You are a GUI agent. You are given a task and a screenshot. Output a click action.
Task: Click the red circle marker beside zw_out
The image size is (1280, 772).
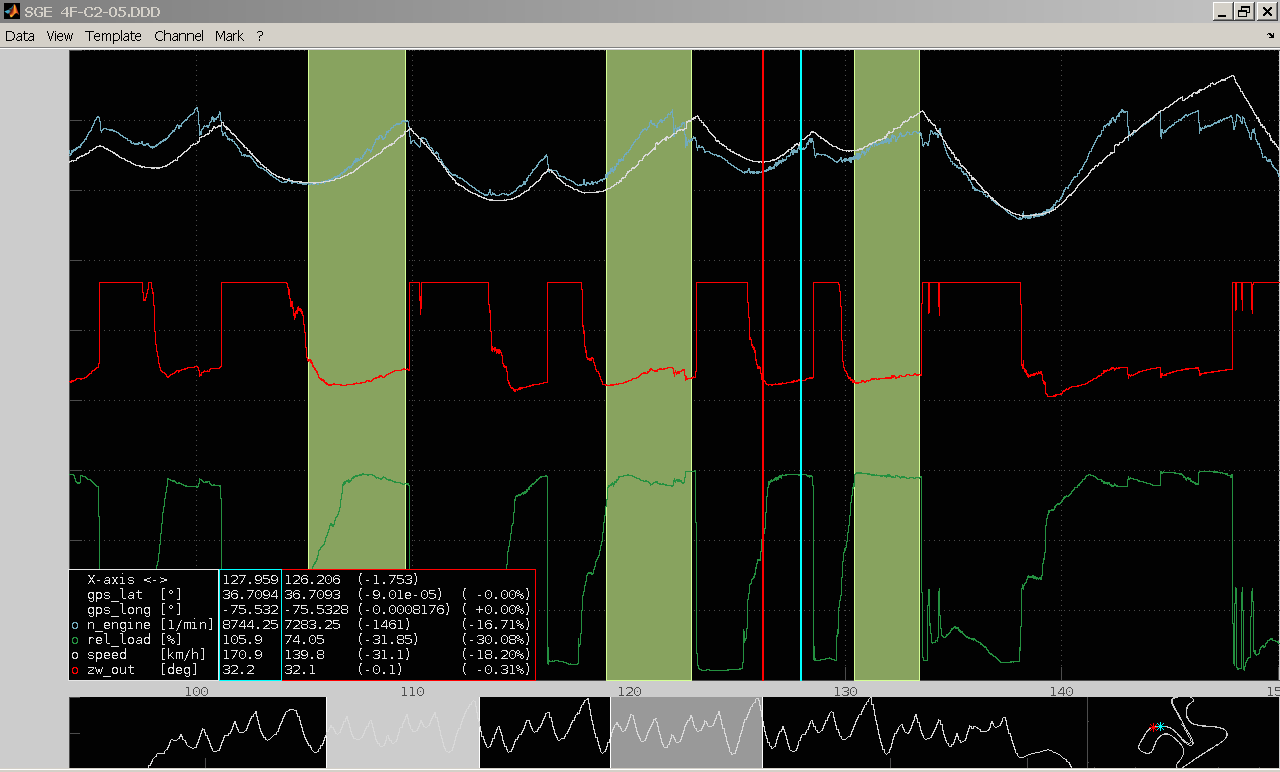74,670
